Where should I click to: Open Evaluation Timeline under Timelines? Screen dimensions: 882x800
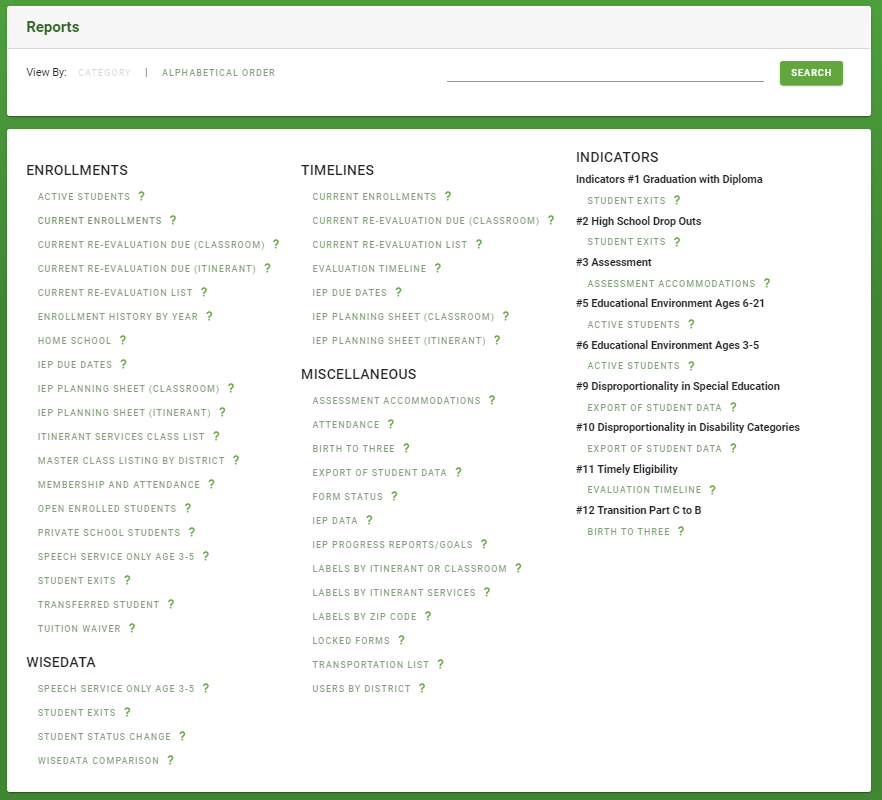[370, 268]
